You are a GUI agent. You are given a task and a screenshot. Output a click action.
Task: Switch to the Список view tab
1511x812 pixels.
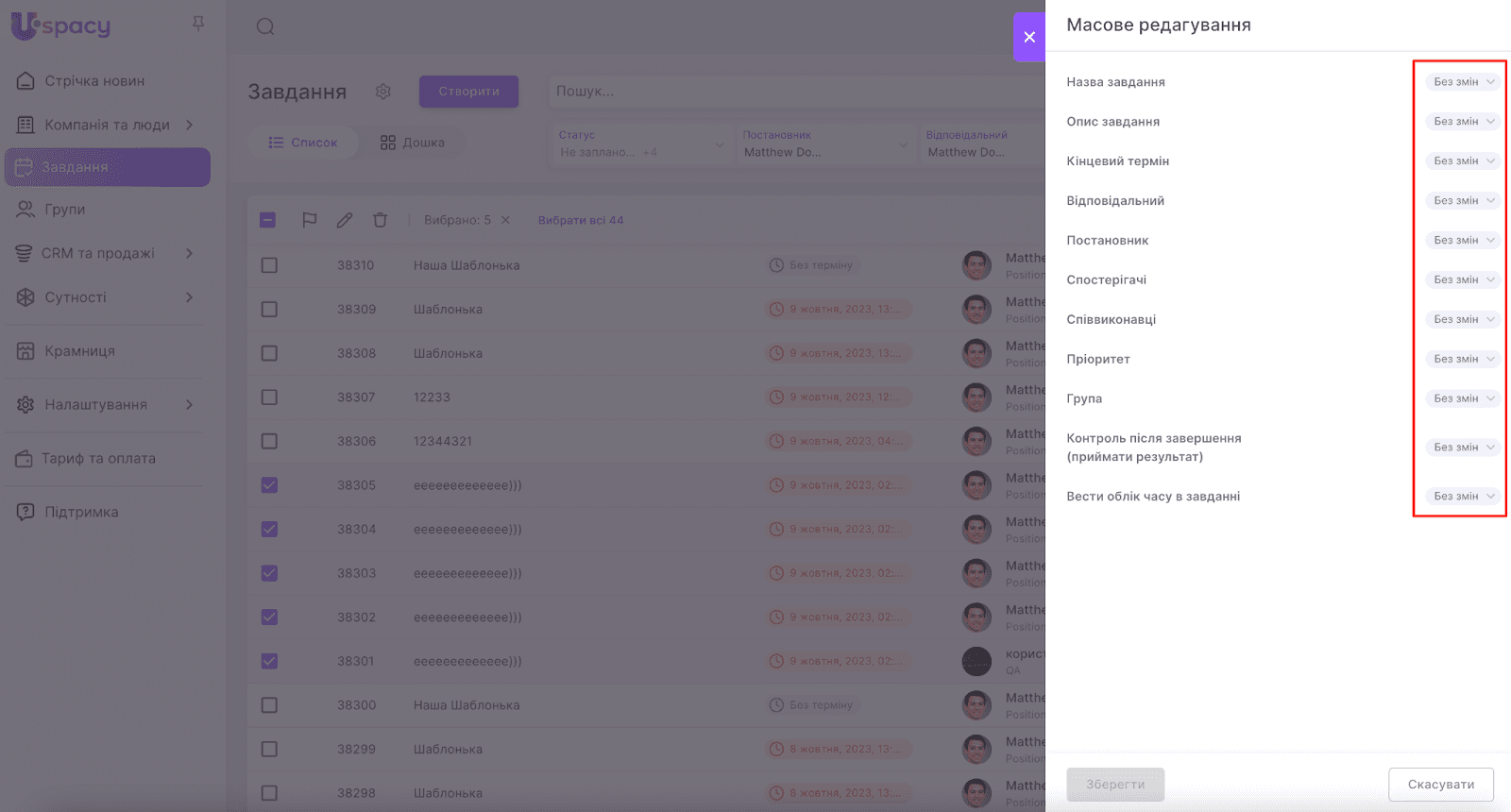coord(303,143)
